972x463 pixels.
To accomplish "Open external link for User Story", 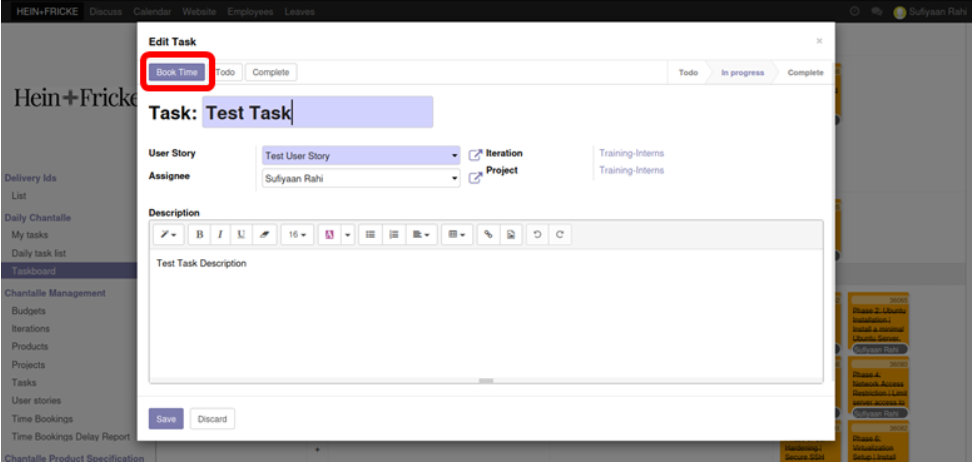I will [x=475, y=155].
